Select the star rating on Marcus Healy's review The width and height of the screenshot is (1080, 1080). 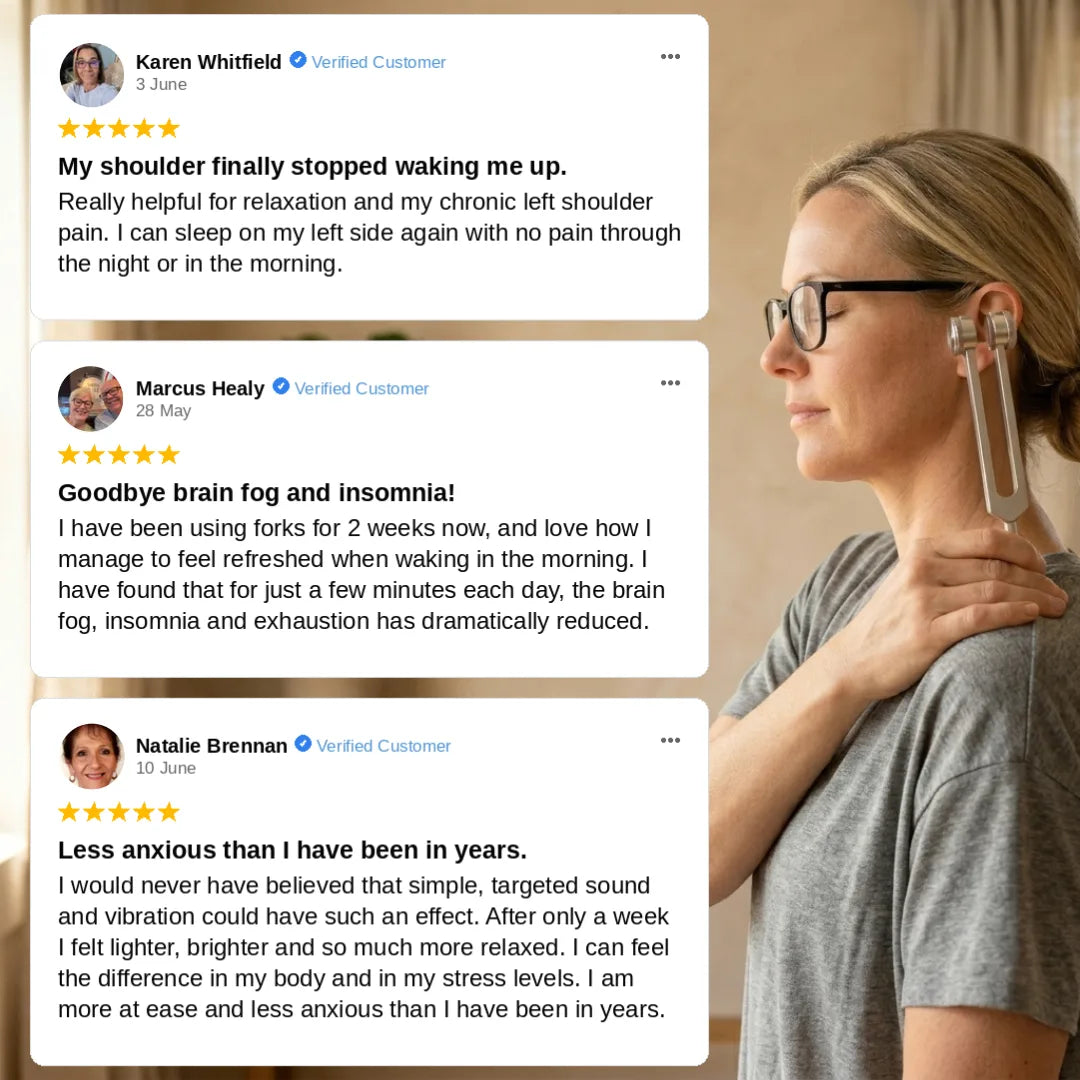coord(118,455)
